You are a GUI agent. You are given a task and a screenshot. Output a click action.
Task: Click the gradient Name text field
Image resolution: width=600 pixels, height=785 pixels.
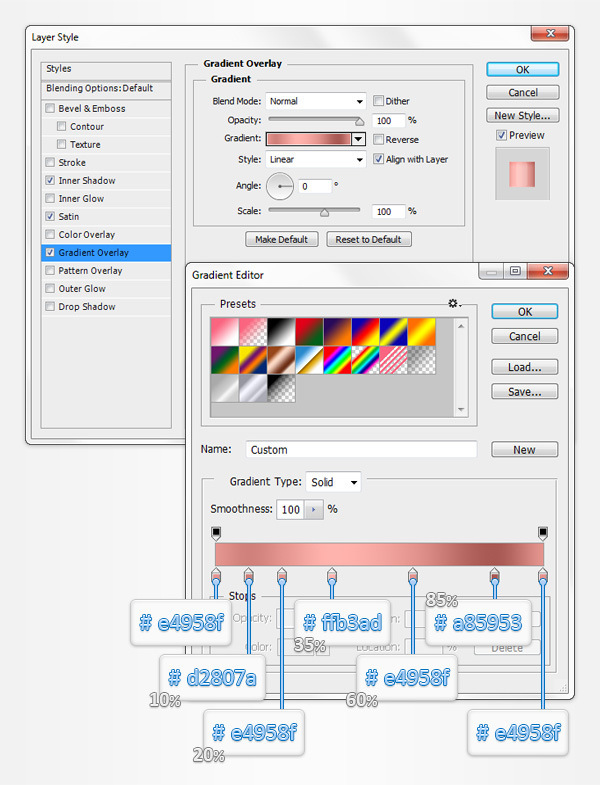(x=360, y=450)
